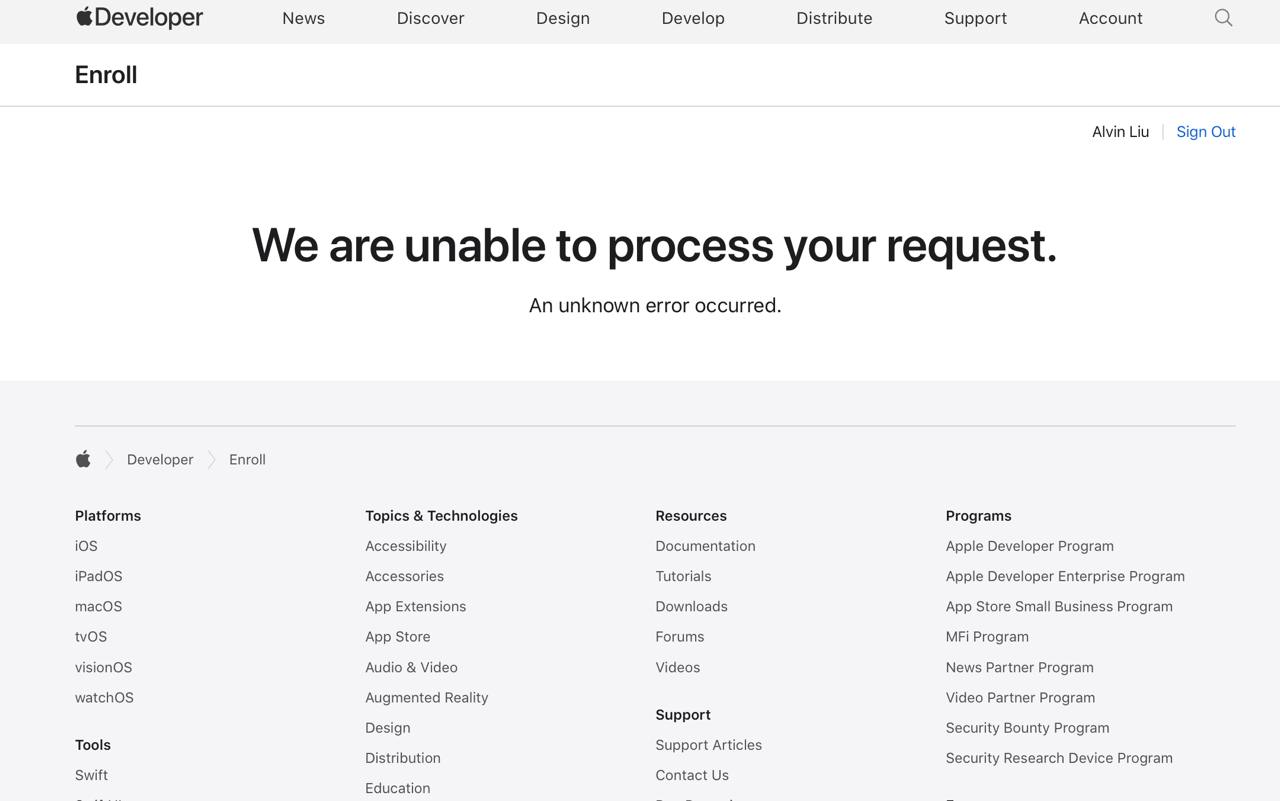Open the search magnifier icon

click(1223, 18)
